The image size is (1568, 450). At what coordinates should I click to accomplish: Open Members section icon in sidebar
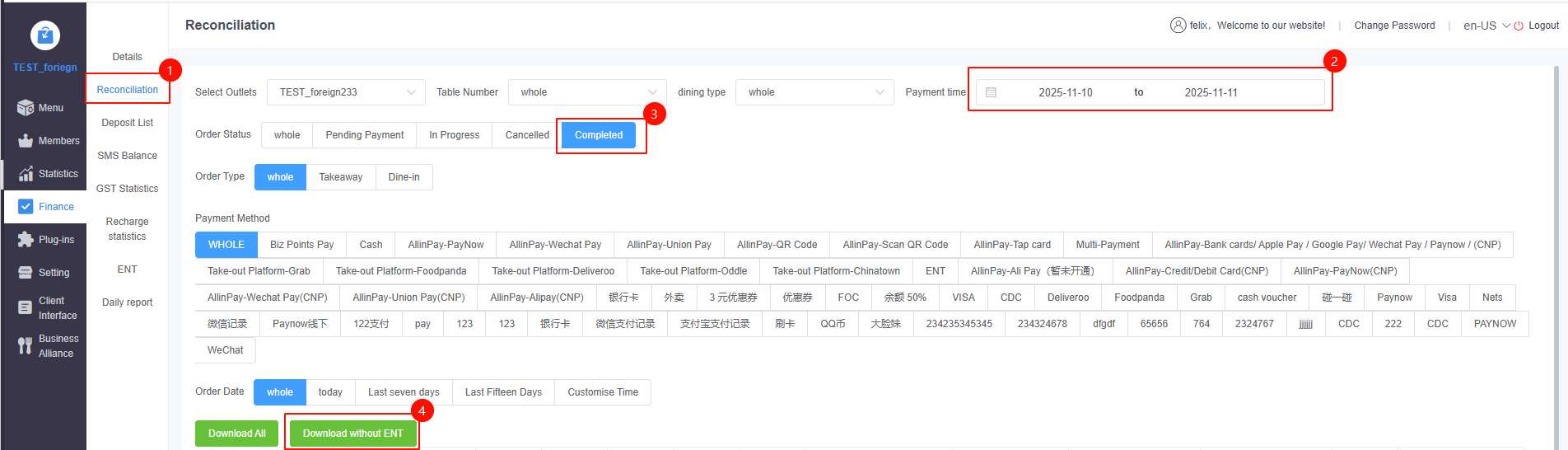pos(26,141)
